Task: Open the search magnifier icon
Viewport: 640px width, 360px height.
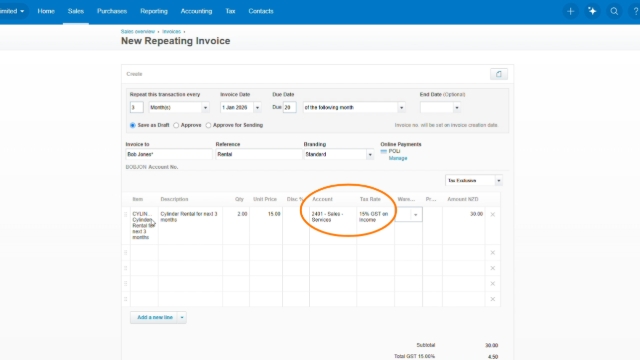Action: tap(614, 11)
